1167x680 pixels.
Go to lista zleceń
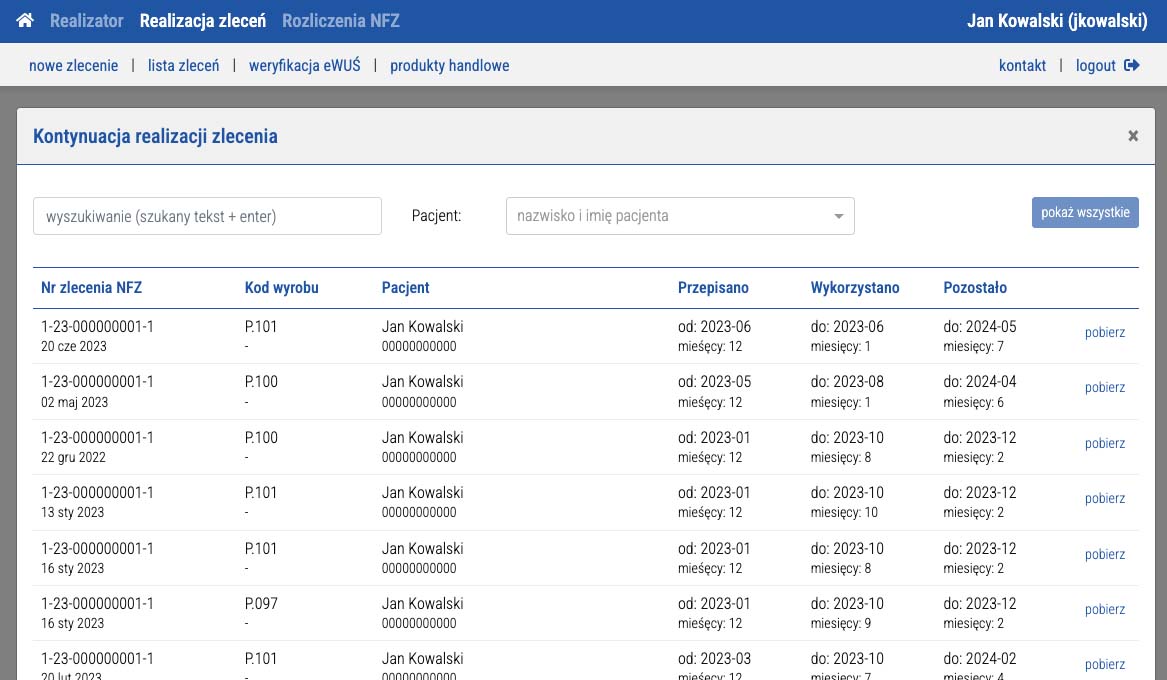coord(183,66)
